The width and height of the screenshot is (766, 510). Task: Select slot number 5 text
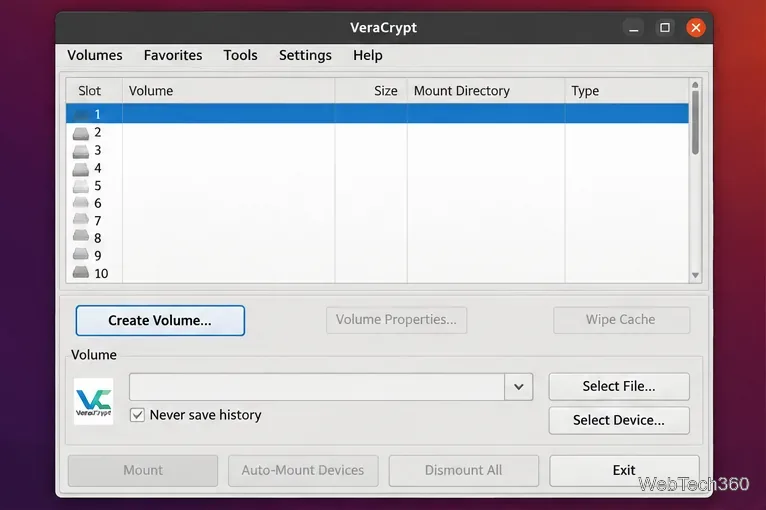pos(98,186)
